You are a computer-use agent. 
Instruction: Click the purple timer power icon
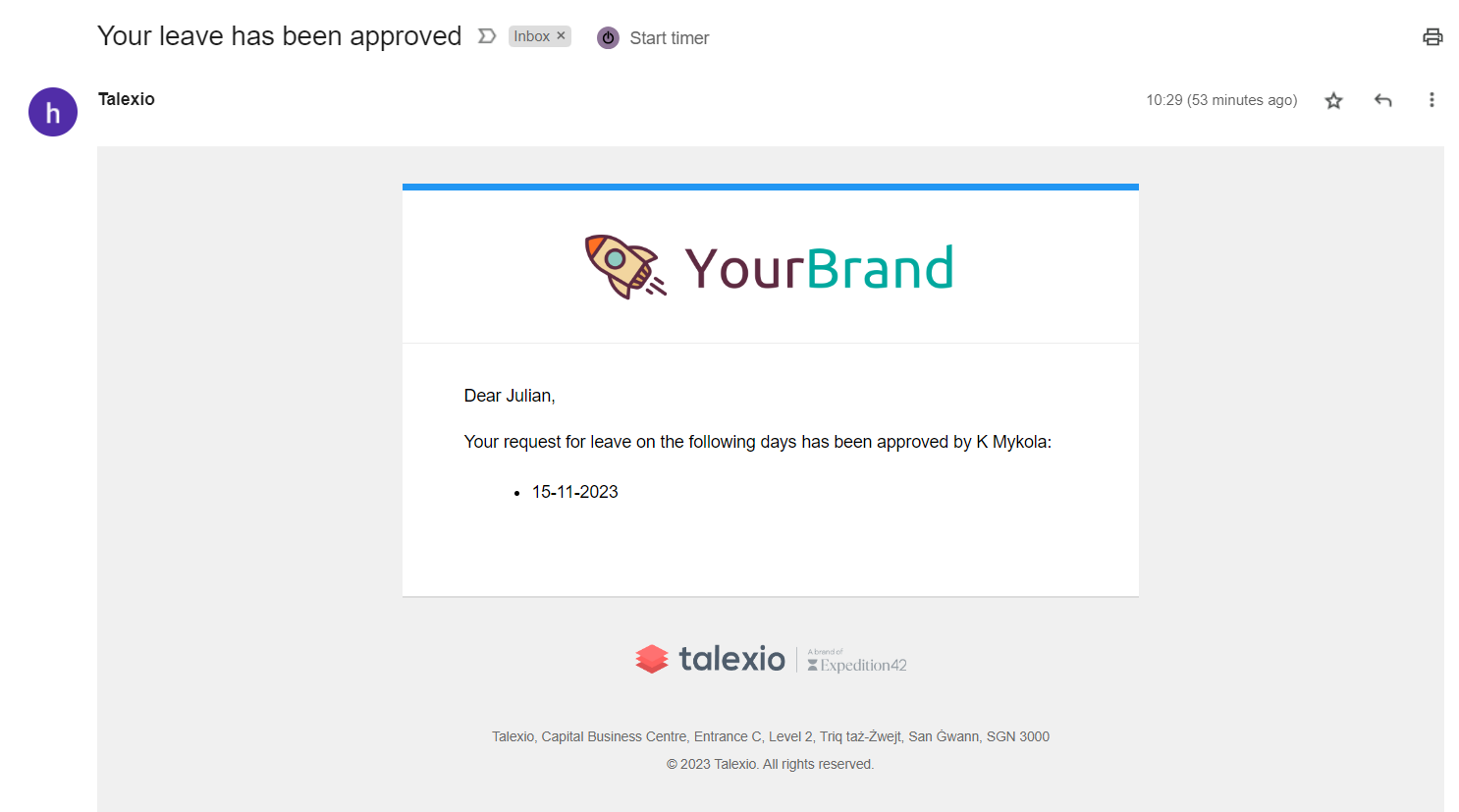pyautogui.click(x=608, y=38)
